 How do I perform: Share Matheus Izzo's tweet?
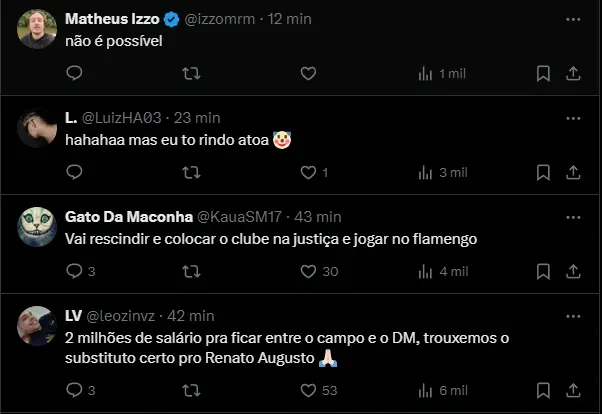(x=574, y=73)
